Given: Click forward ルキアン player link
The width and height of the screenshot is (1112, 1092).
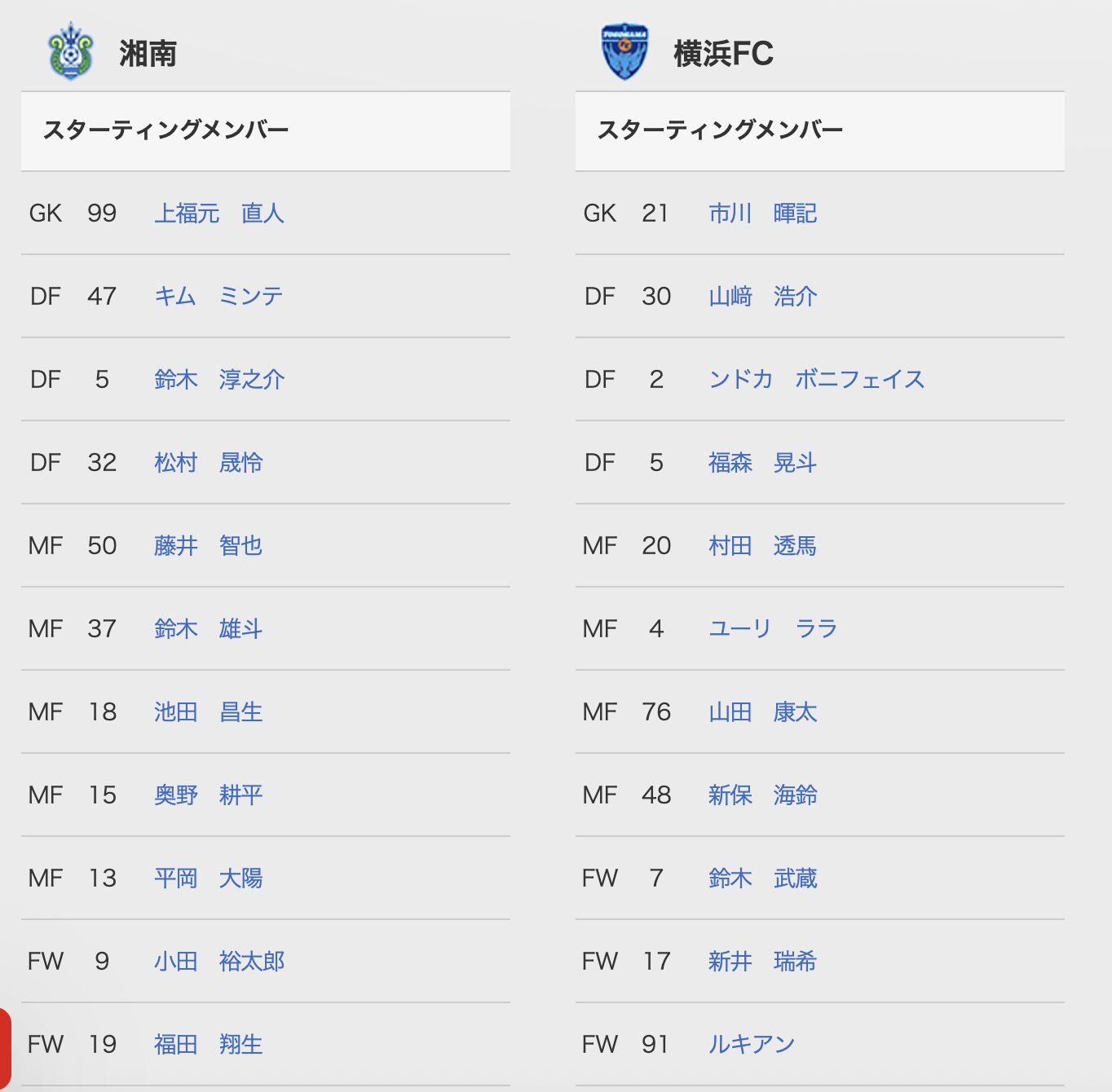Looking at the screenshot, I should point(752,1045).
